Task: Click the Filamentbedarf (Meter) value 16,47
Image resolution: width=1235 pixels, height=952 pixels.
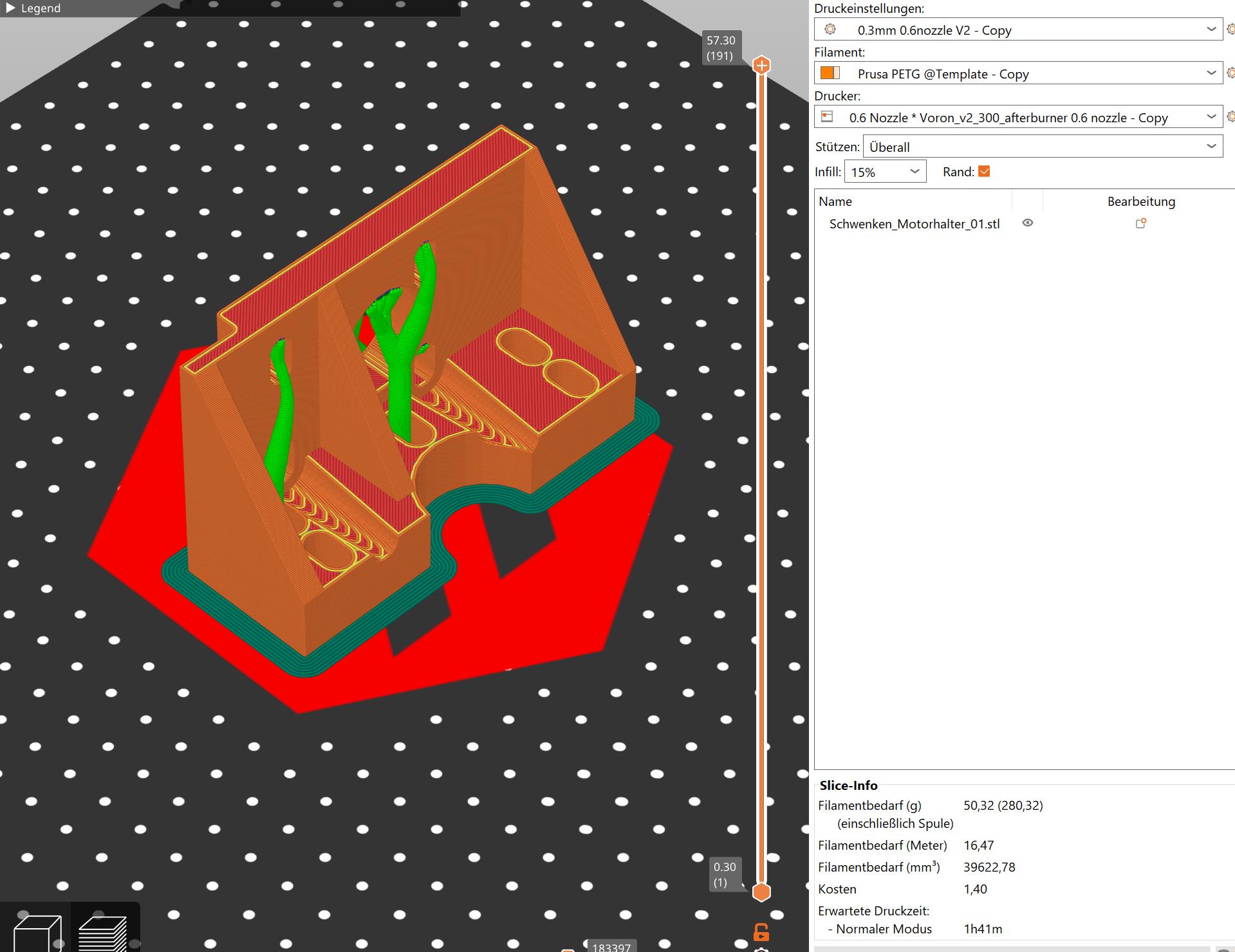Action: (x=978, y=845)
